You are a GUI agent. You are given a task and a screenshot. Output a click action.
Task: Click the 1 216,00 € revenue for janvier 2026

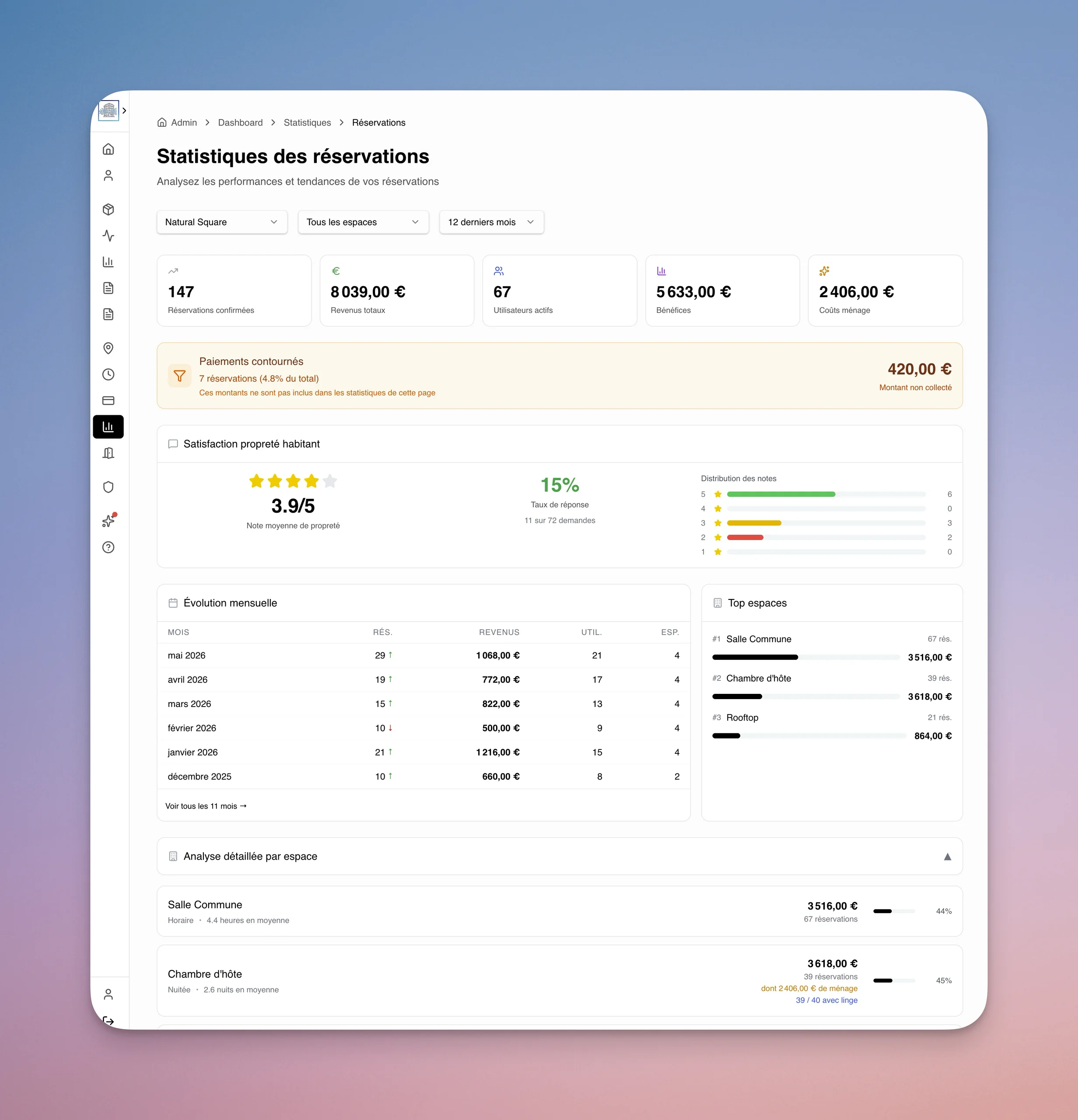coord(497,752)
